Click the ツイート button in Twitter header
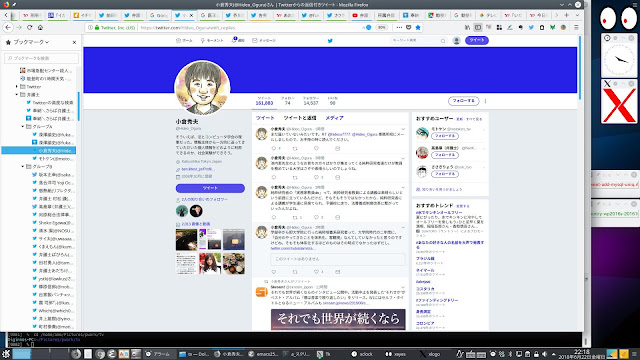 coord(477,40)
